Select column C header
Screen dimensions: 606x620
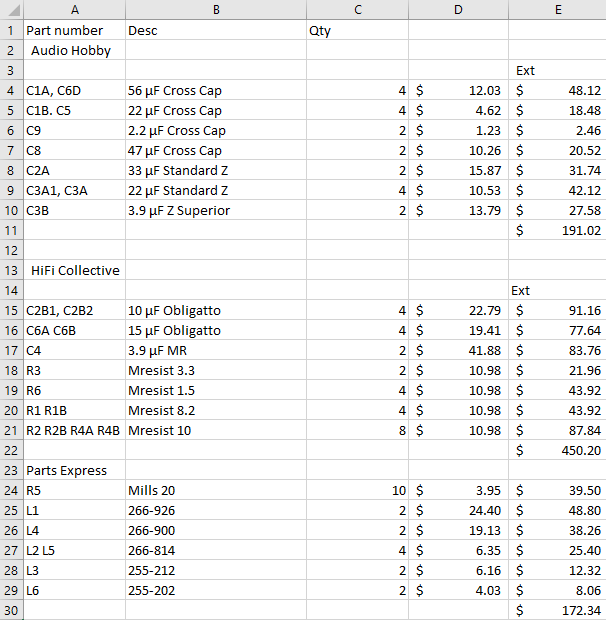[357, 9]
